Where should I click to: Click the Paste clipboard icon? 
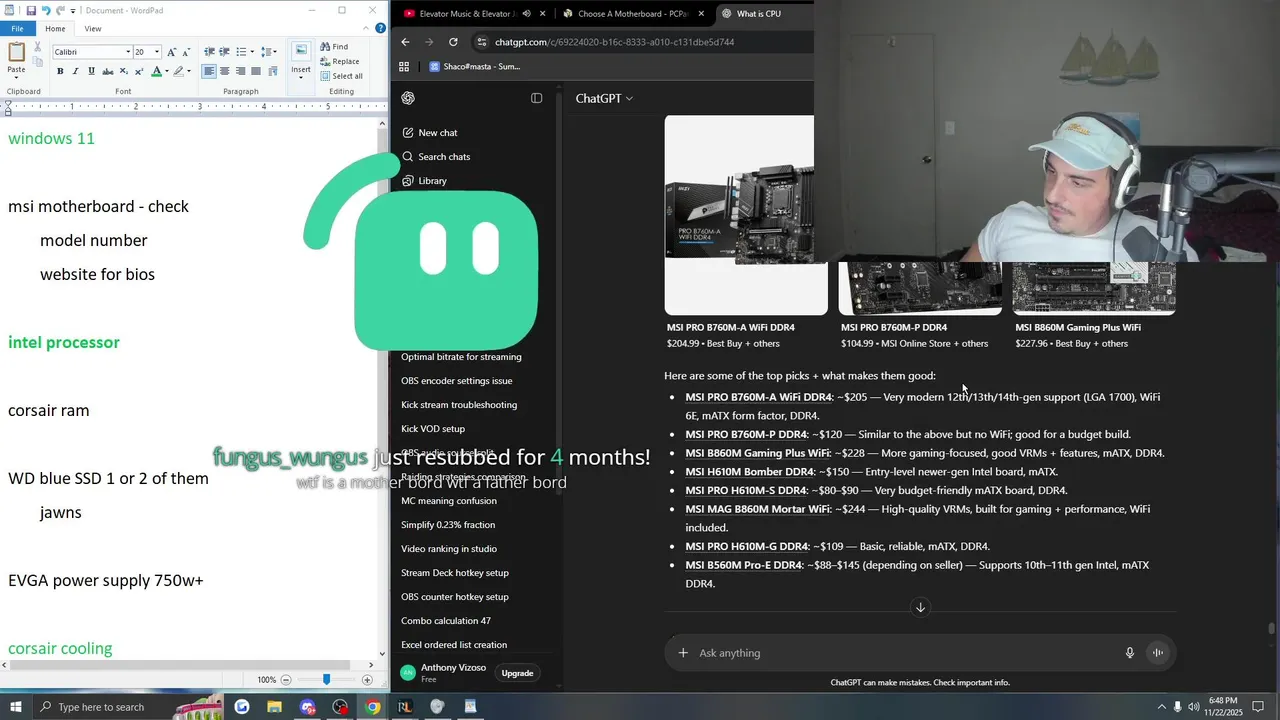click(16, 50)
